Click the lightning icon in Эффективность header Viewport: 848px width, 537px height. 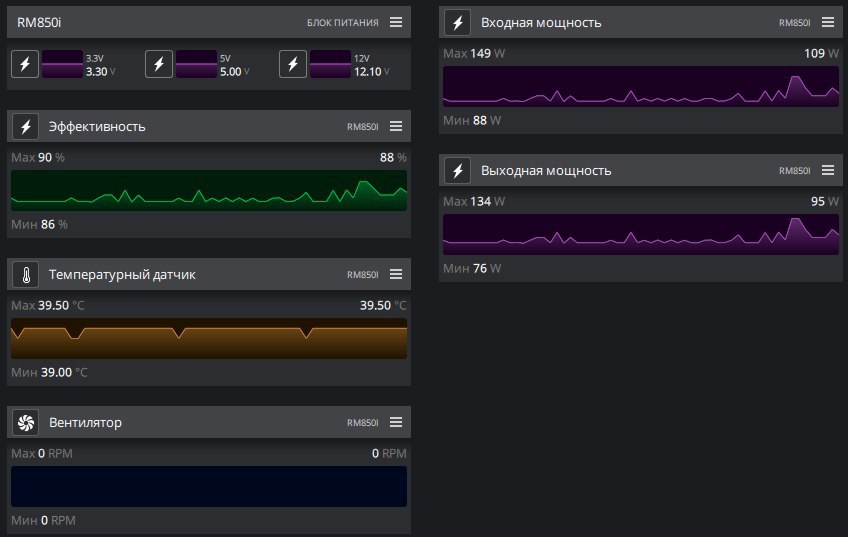[x=26, y=127]
